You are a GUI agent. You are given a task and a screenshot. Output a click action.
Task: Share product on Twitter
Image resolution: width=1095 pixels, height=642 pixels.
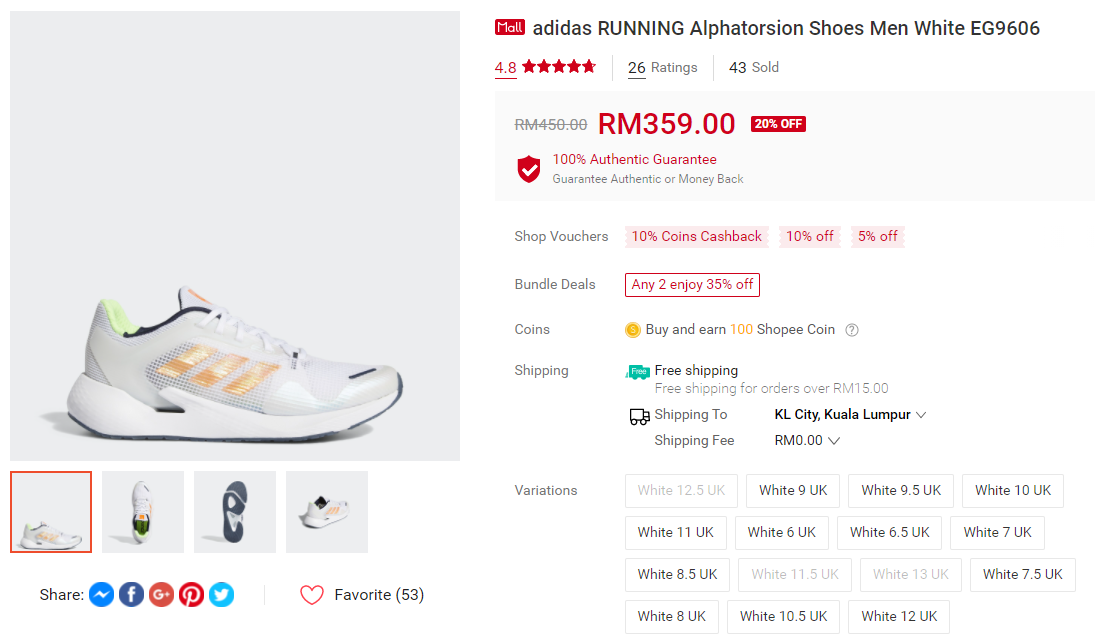pos(221,595)
